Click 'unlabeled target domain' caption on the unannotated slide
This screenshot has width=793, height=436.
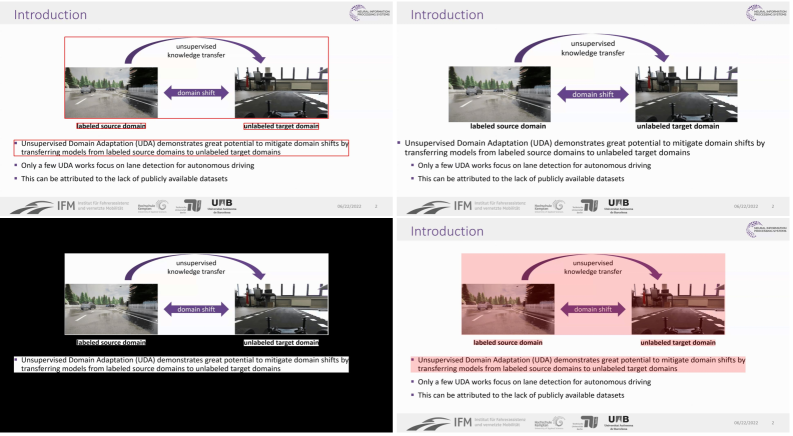[678, 126]
